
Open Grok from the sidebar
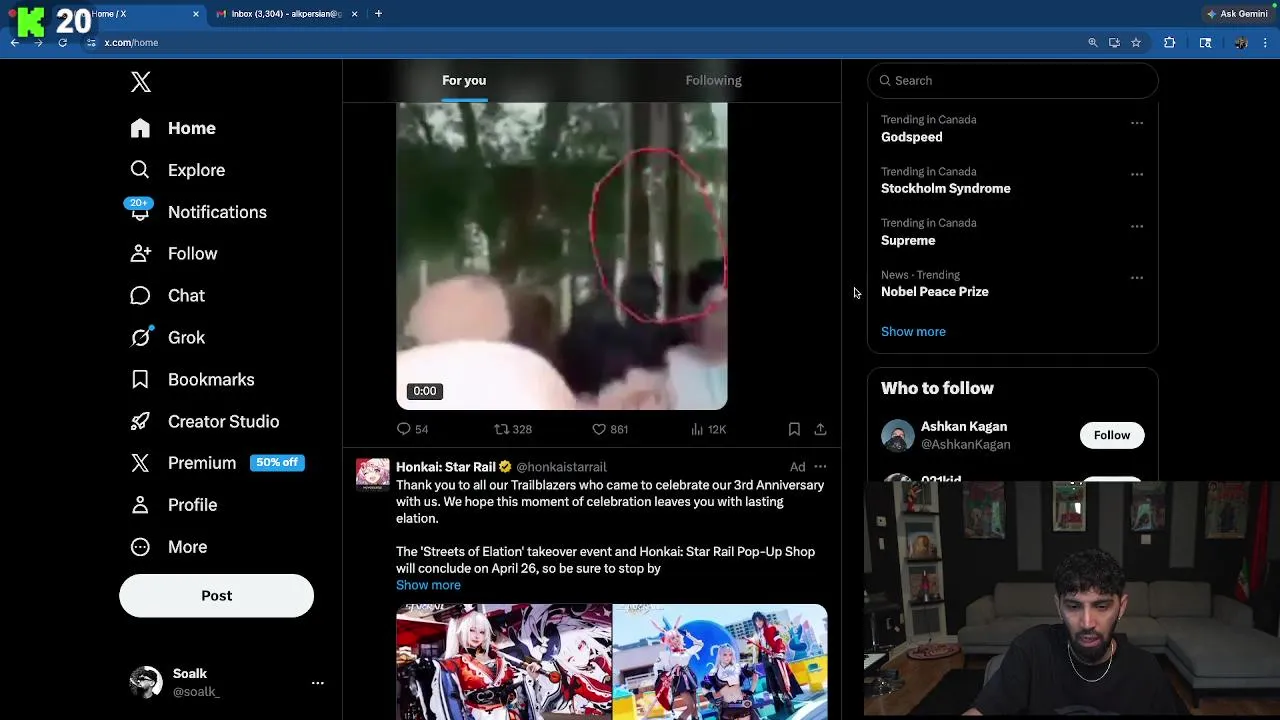(x=167, y=338)
